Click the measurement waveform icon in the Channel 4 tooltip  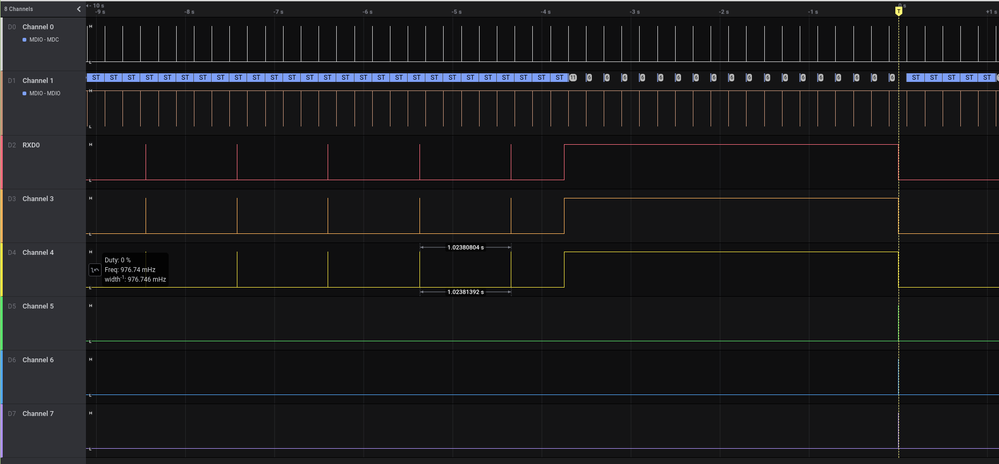tap(94, 270)
